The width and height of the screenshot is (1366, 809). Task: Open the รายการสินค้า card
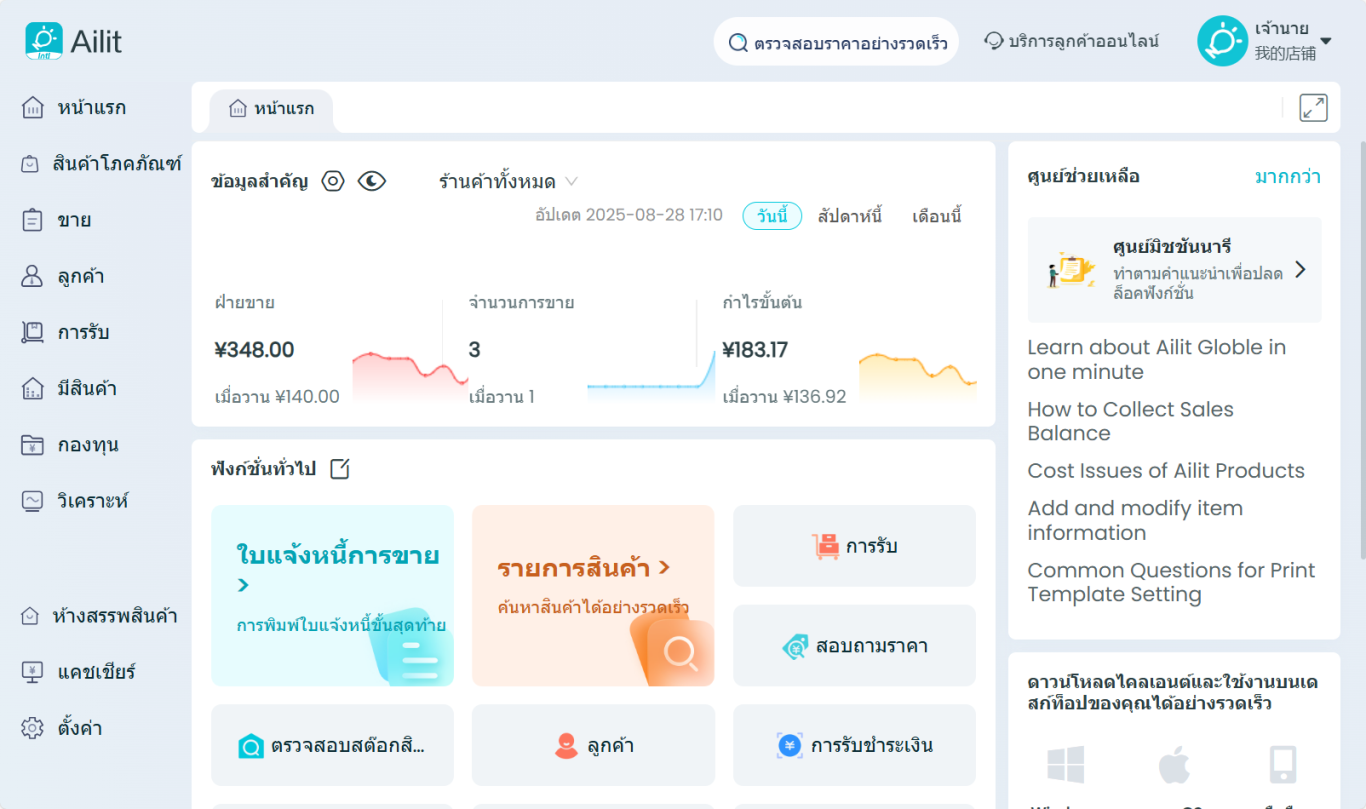[x=593, y=596]
